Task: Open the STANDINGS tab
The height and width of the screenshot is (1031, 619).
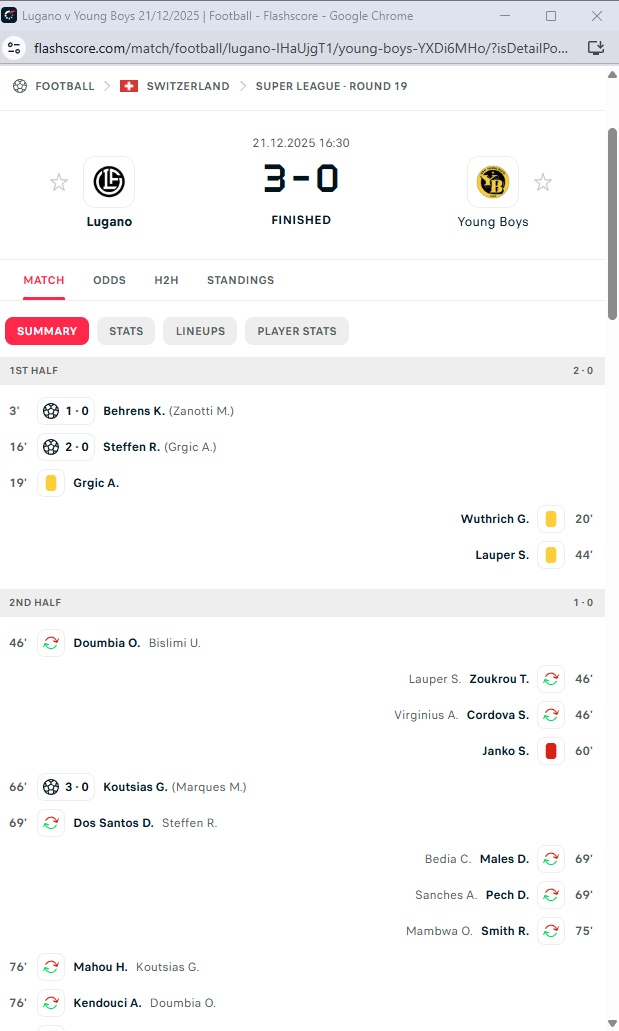Action: (240, 280)
